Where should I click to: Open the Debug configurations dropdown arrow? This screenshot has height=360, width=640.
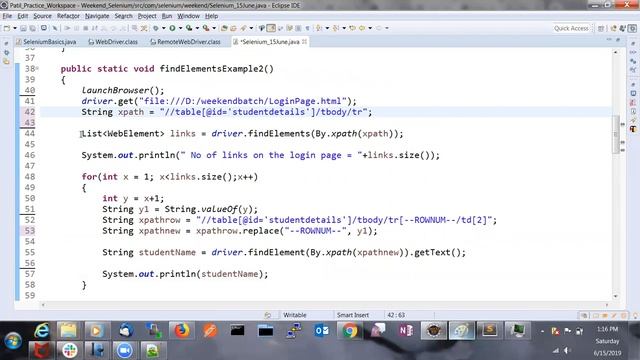[164, 28]
